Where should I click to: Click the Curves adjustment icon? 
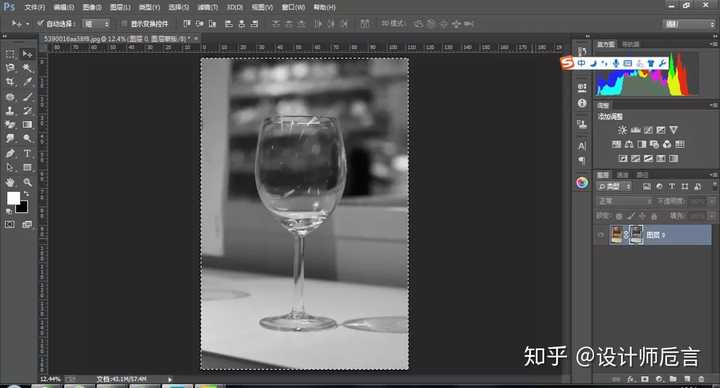pyautogui.click(x=648, y=130)
